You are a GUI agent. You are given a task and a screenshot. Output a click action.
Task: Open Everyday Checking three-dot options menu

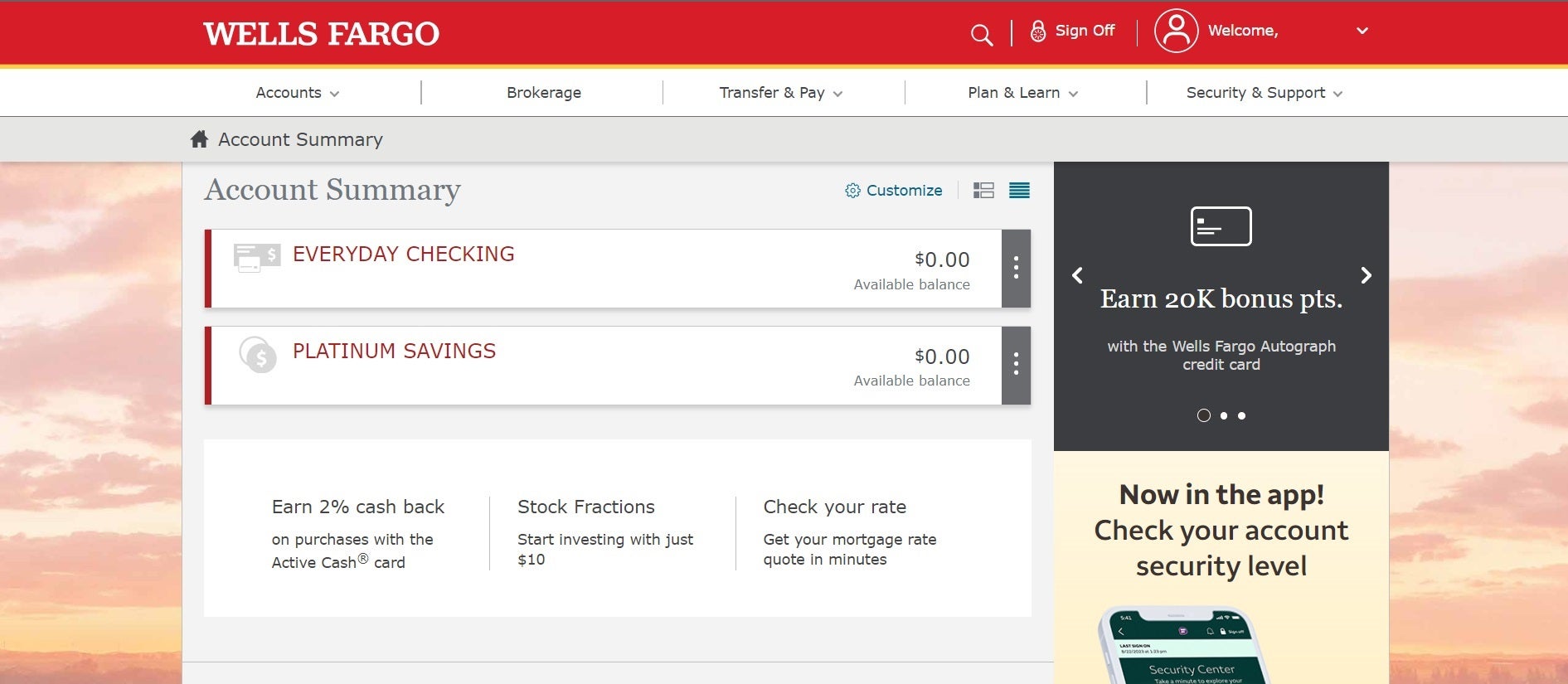[1016, 268]
